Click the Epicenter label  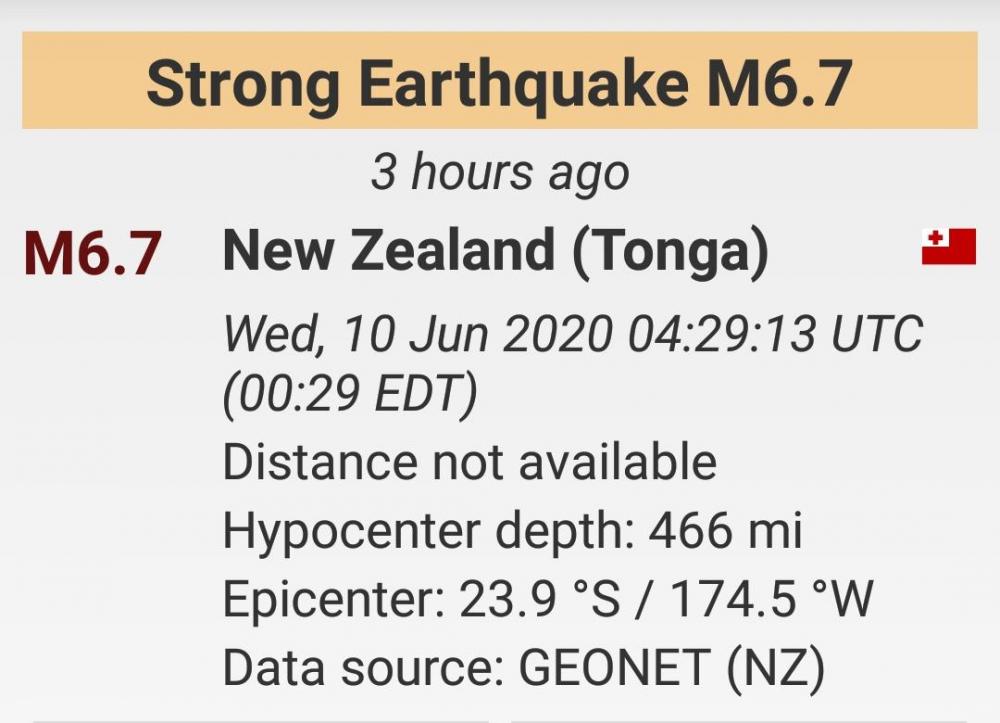334,599
